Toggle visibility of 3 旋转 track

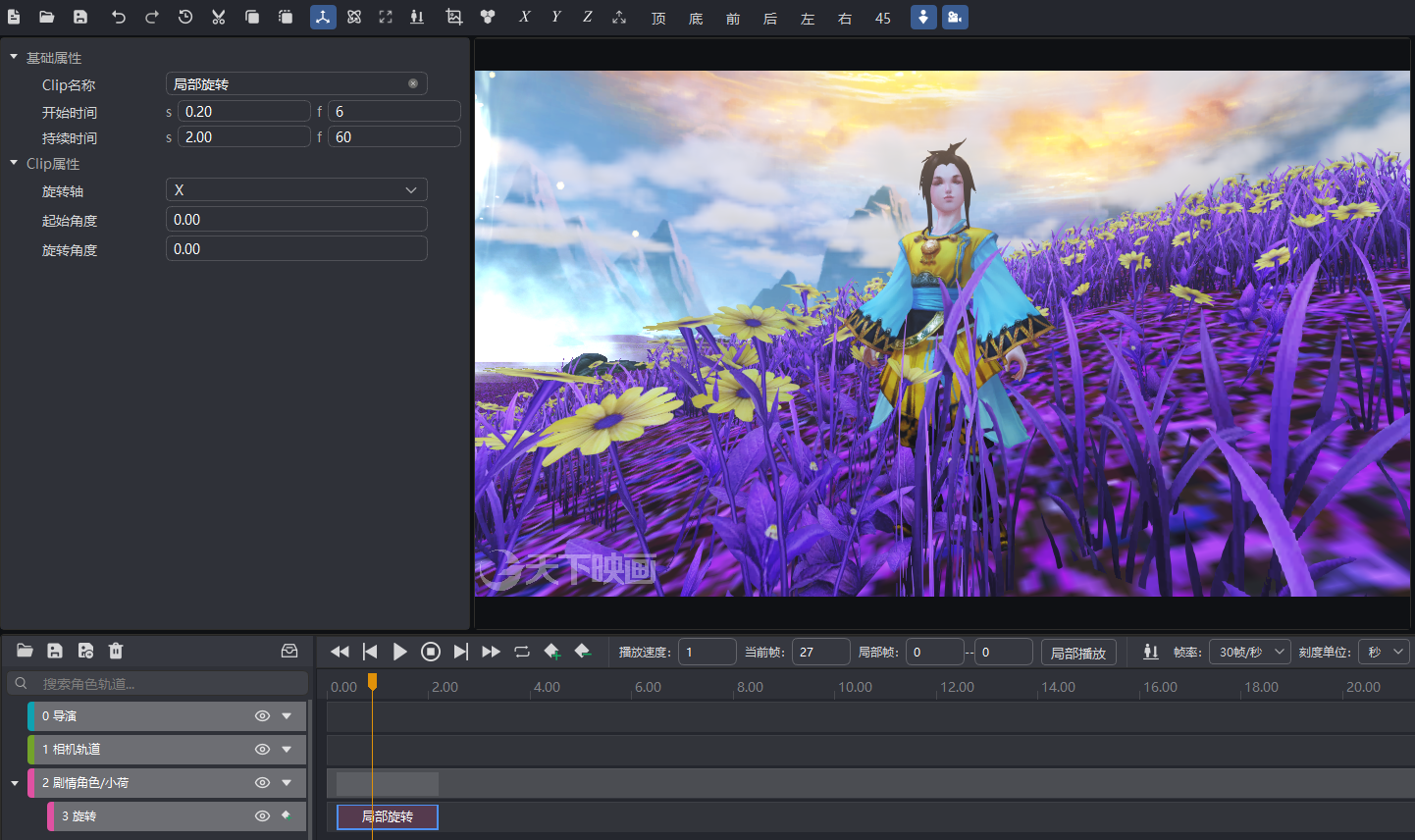[x=262, y=816]
